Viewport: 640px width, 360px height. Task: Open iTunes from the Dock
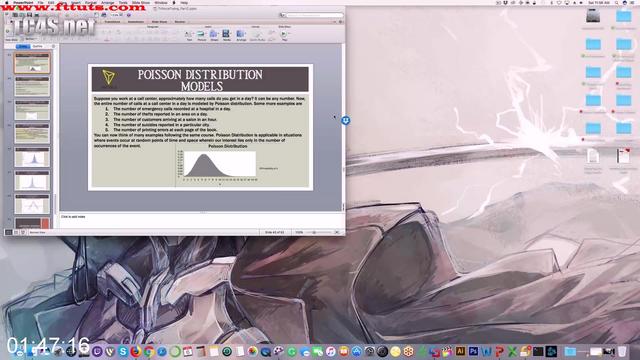pos(331,351)
